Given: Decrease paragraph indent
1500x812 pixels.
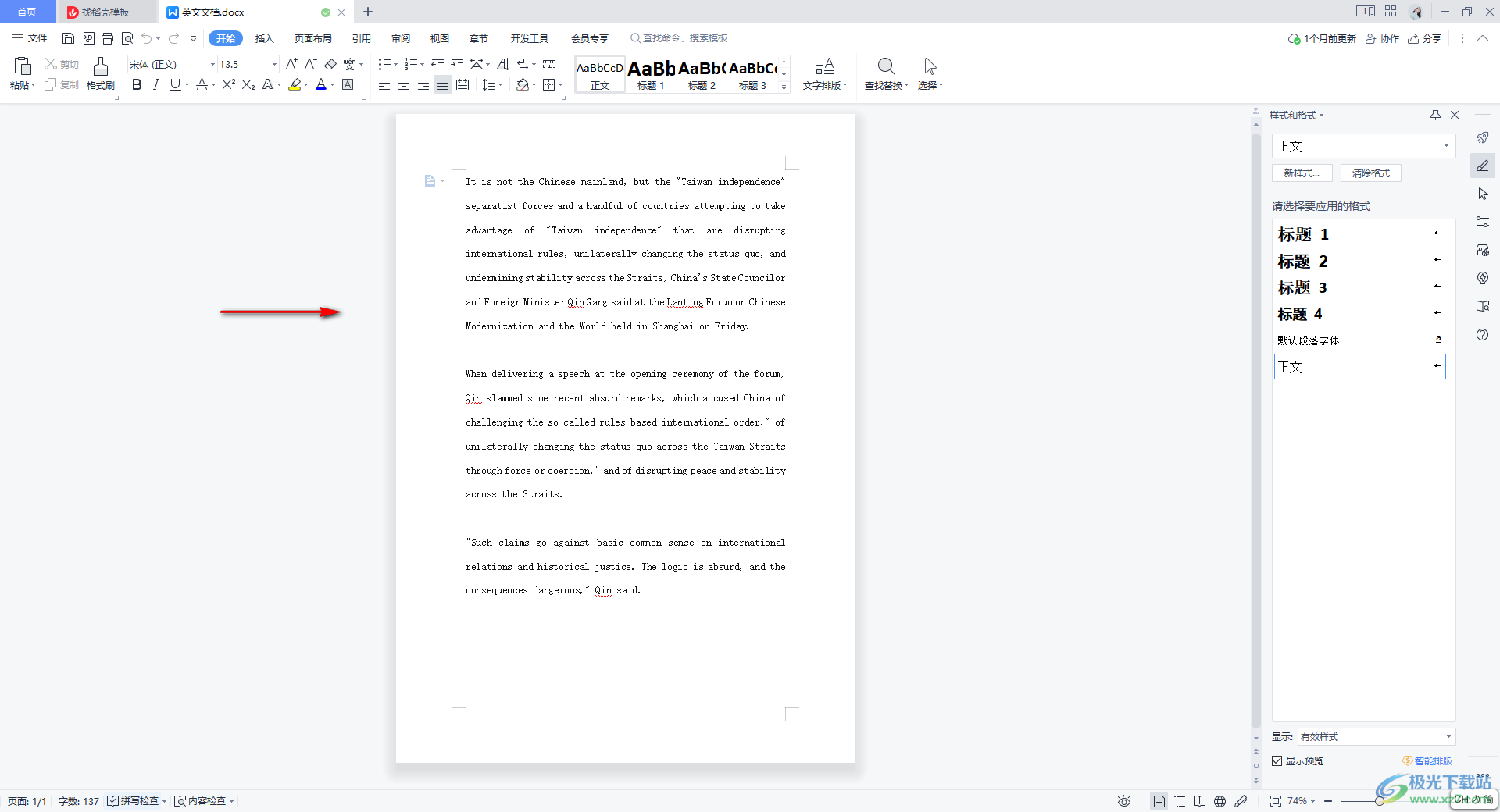Looking at the screenshot, I should pos(437,64).
